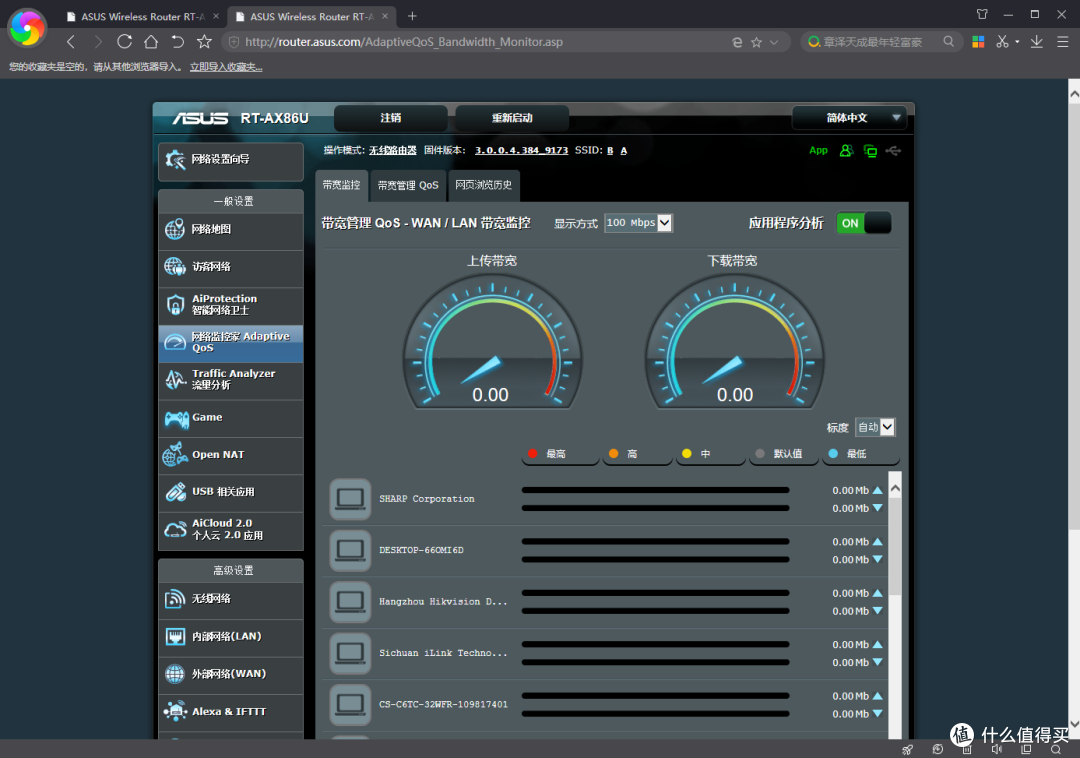Open the network setup wizard icon
The width and height of the screenshot is (1080, 758).
tap(176, 160)
